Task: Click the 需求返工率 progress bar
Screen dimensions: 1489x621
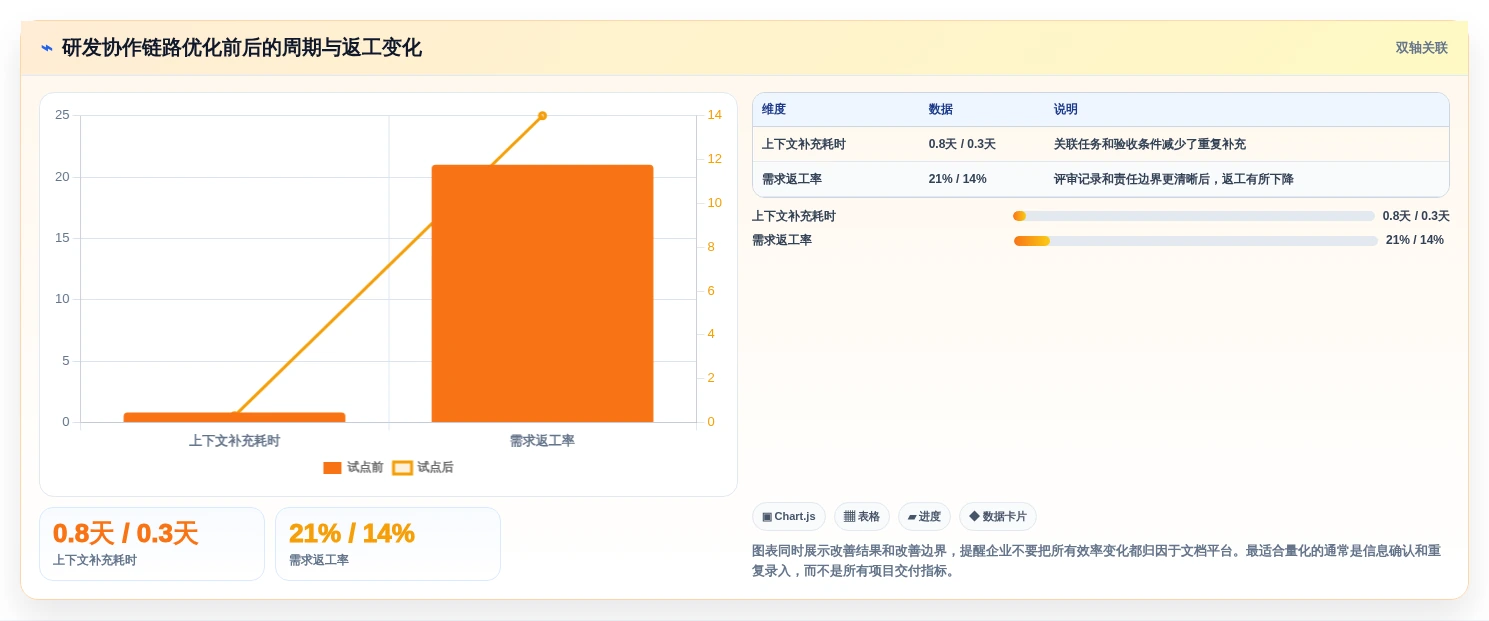Action: (x=1196, y=241)
